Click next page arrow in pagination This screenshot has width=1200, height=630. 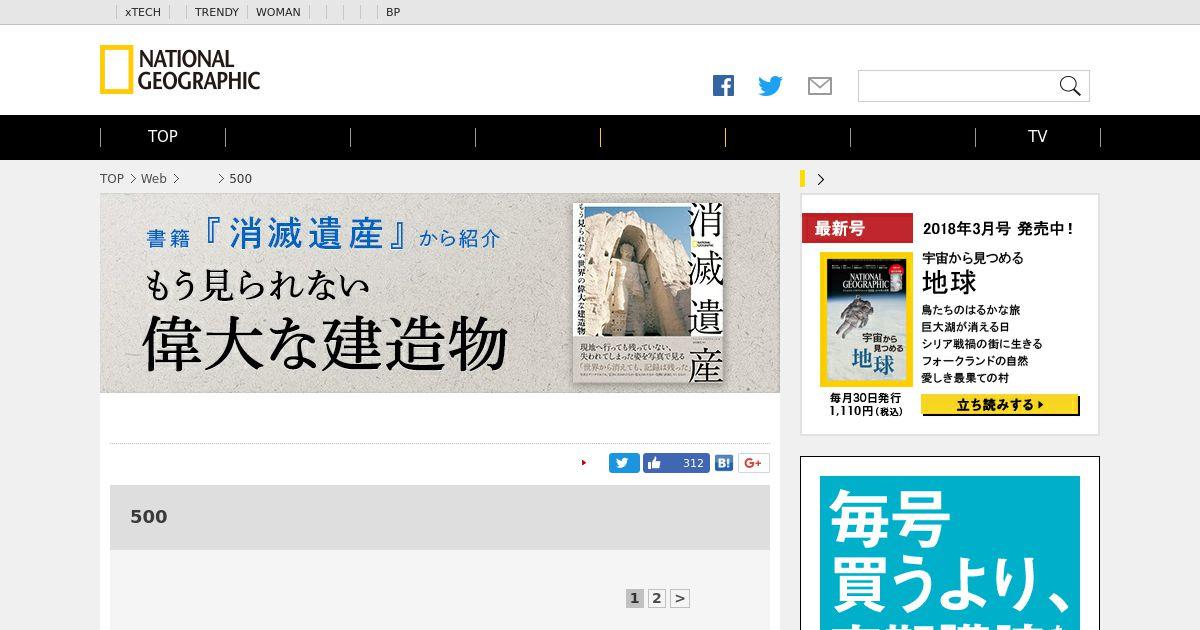pyautogui.click(x=680, y=599)
